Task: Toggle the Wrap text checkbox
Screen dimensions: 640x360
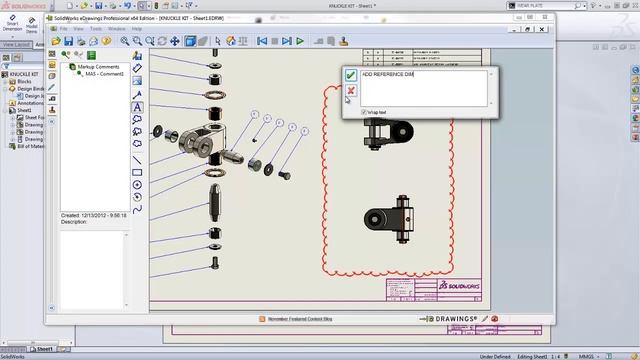Action: coord(364,112)
